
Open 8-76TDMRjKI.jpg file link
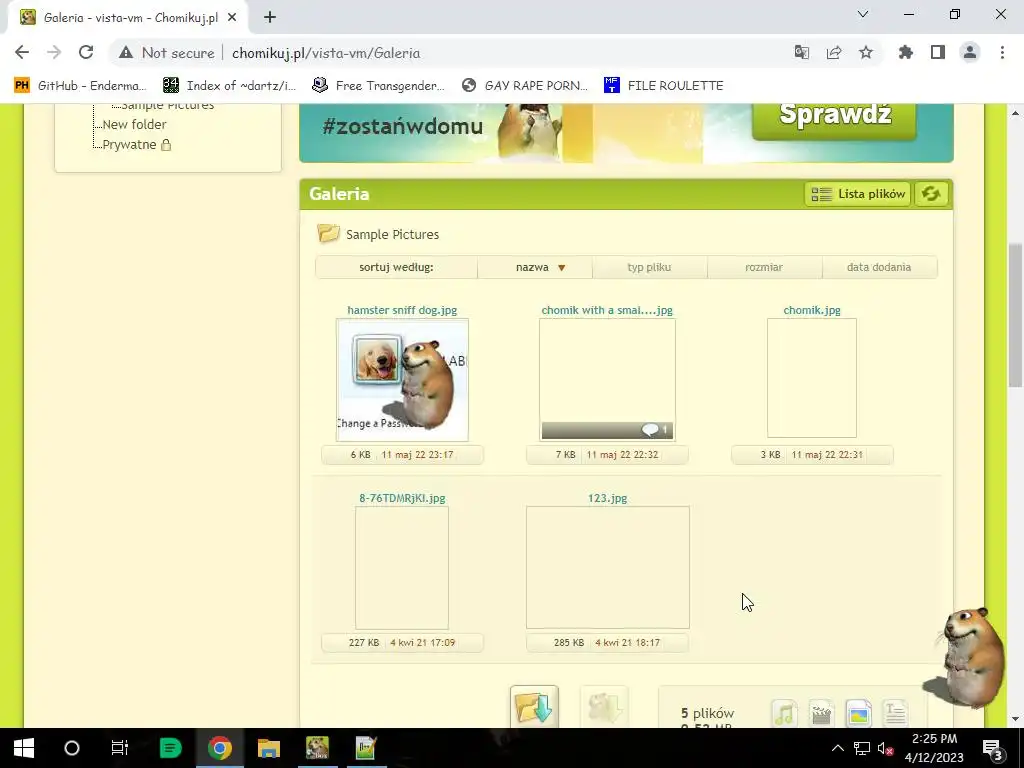tap(402, 498)
